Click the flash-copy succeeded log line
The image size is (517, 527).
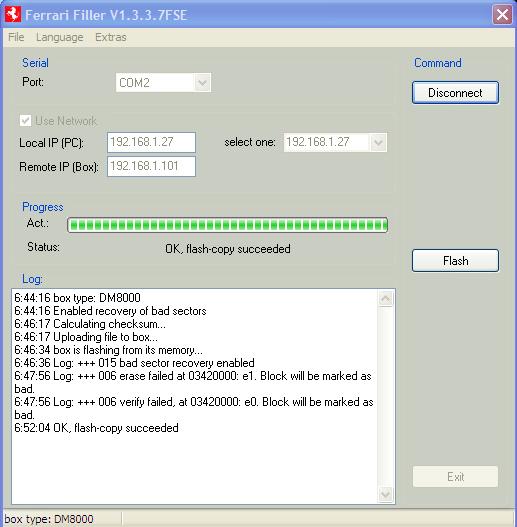96,428
